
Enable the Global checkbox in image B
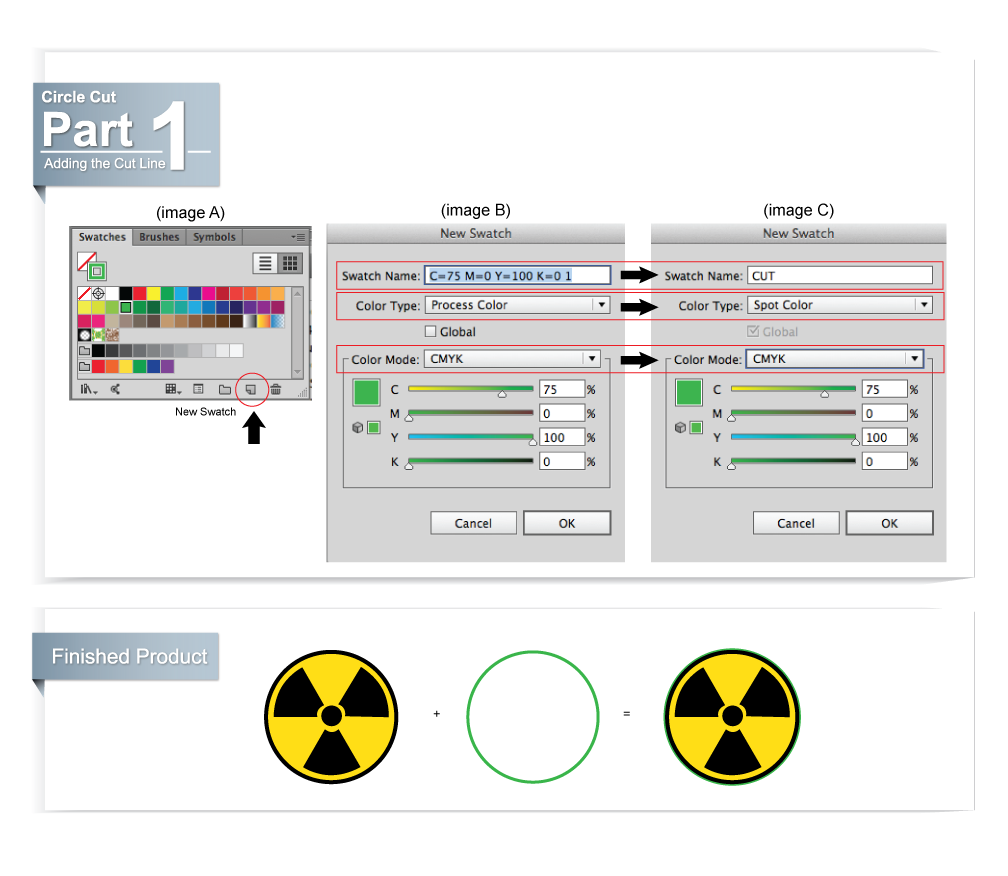pos(431,332)
